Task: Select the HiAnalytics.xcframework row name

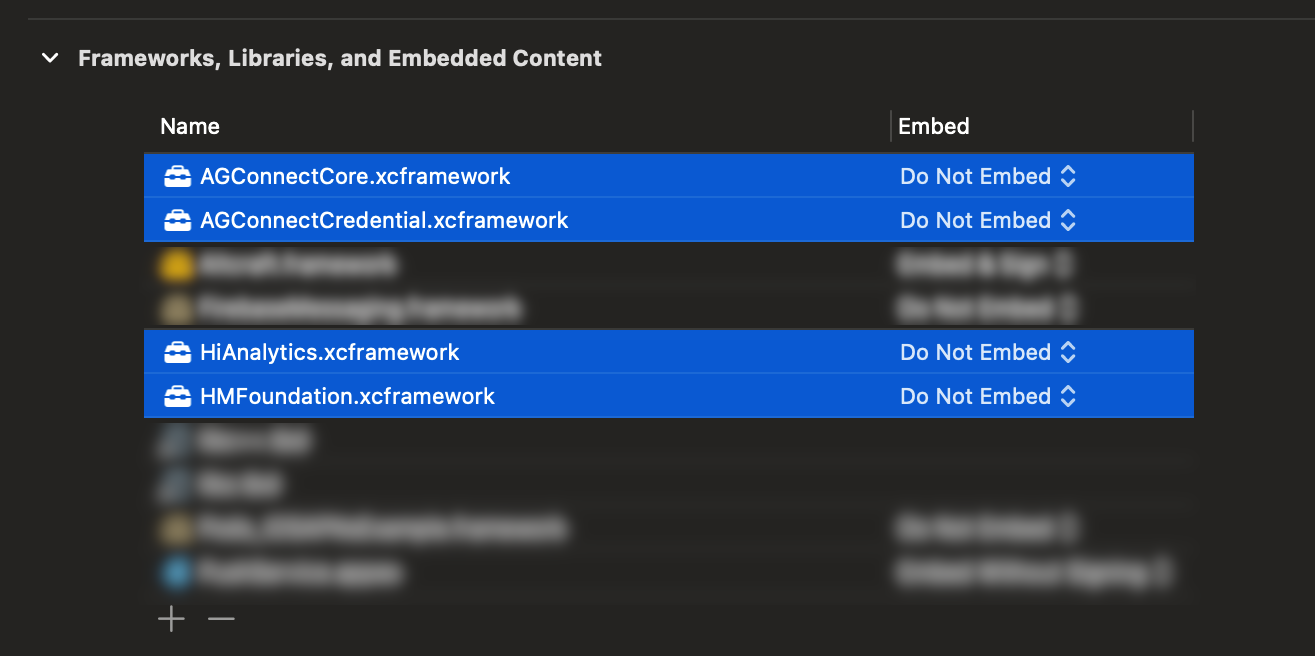Action: pos(330,353)
